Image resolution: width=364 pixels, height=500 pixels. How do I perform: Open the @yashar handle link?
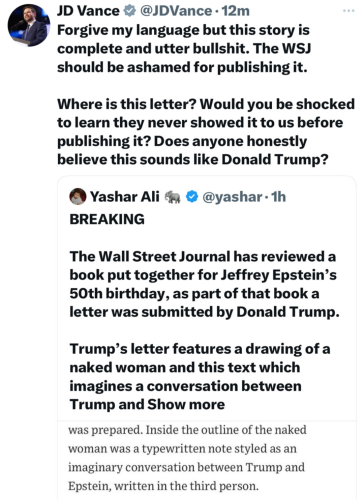pos(232,197)
